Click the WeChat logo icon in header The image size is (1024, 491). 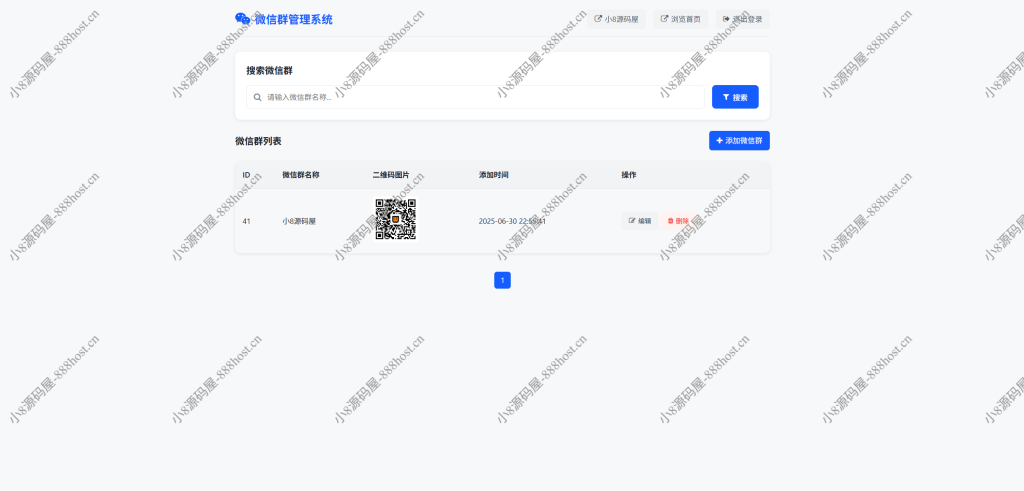click(242, 19)
